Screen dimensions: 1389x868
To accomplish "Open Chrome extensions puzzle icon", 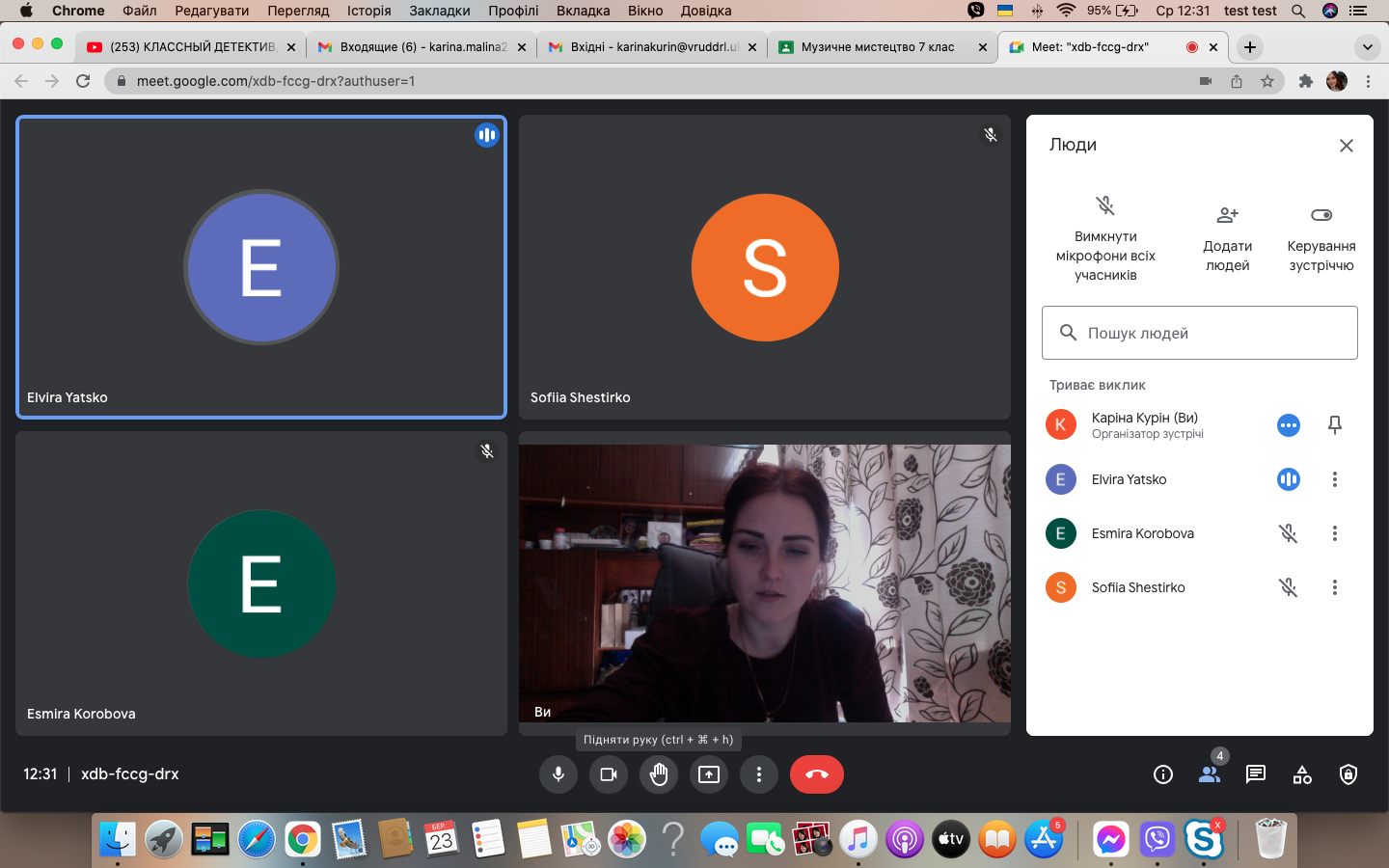I will (1306, 81).
